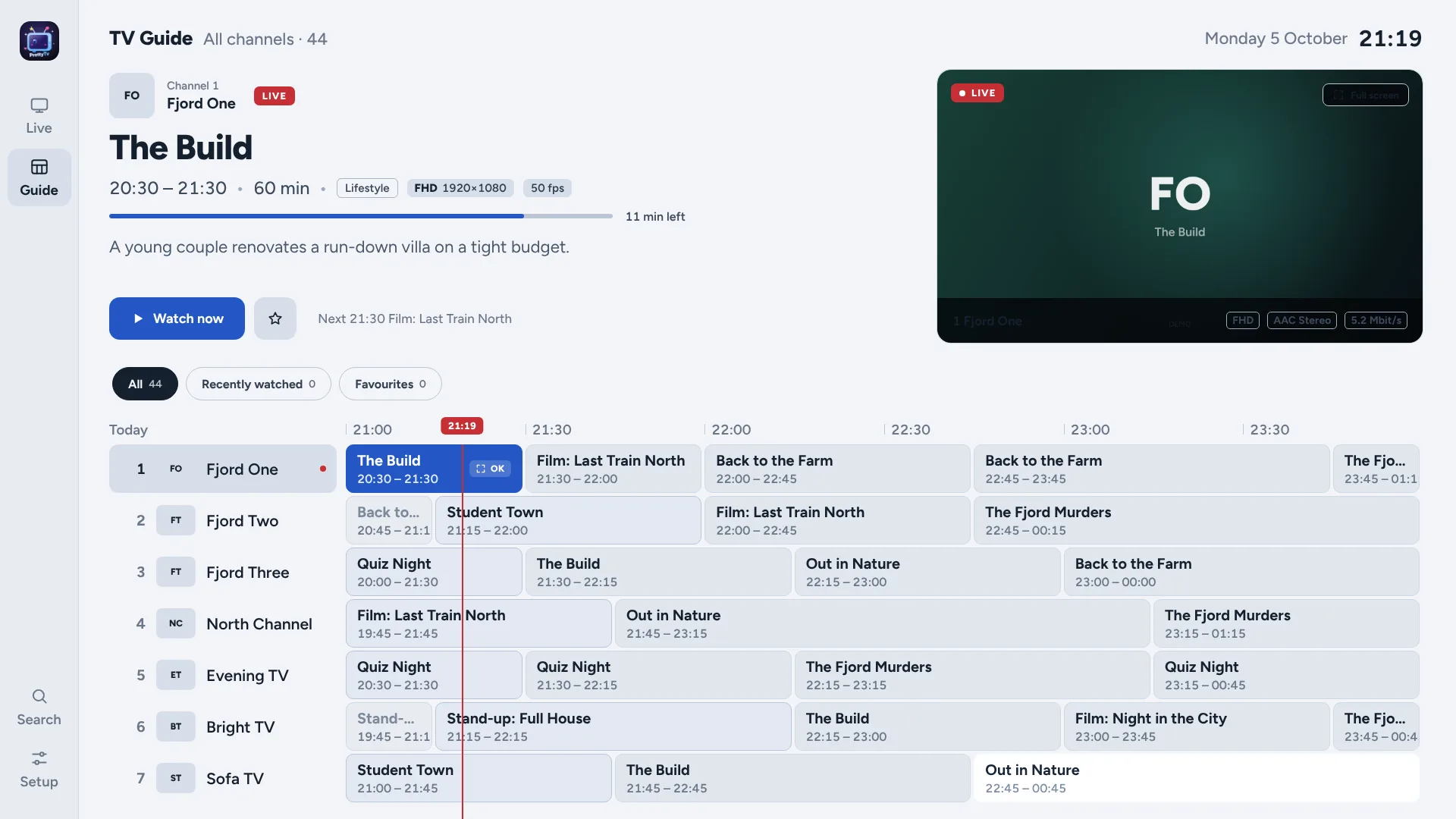Open Film: Night in the City programme
This screenshot has height=819, width=1456.
coord(1196,726)
